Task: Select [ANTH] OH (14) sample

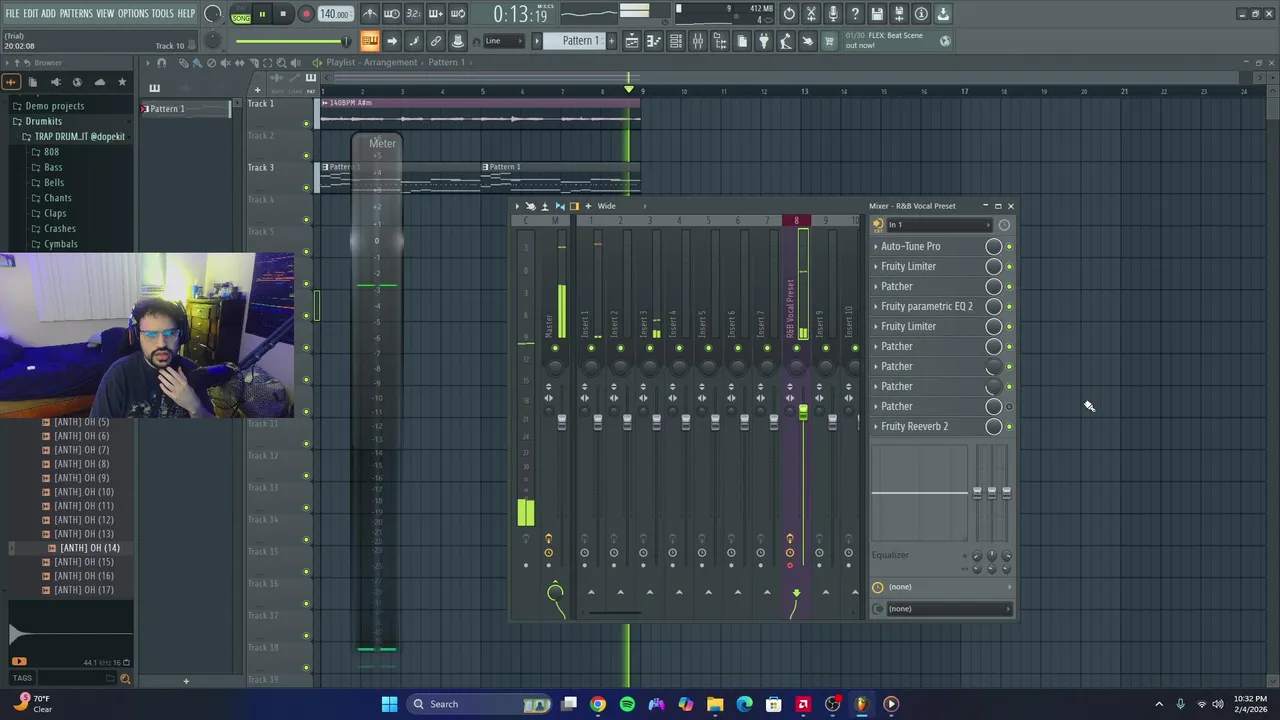Action: [x=89, y=548]
